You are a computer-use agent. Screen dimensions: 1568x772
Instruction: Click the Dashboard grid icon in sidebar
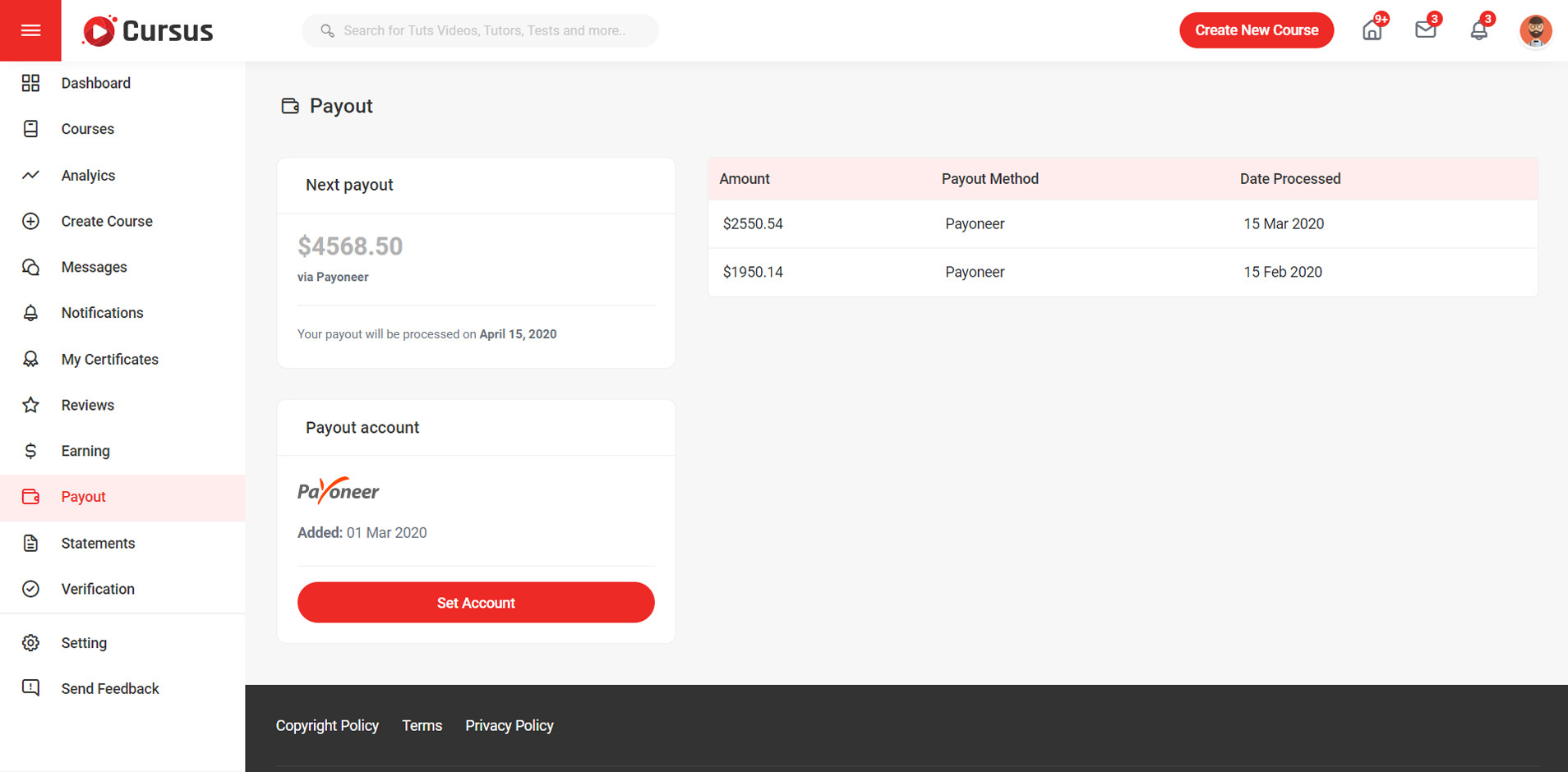click(30, 83)
